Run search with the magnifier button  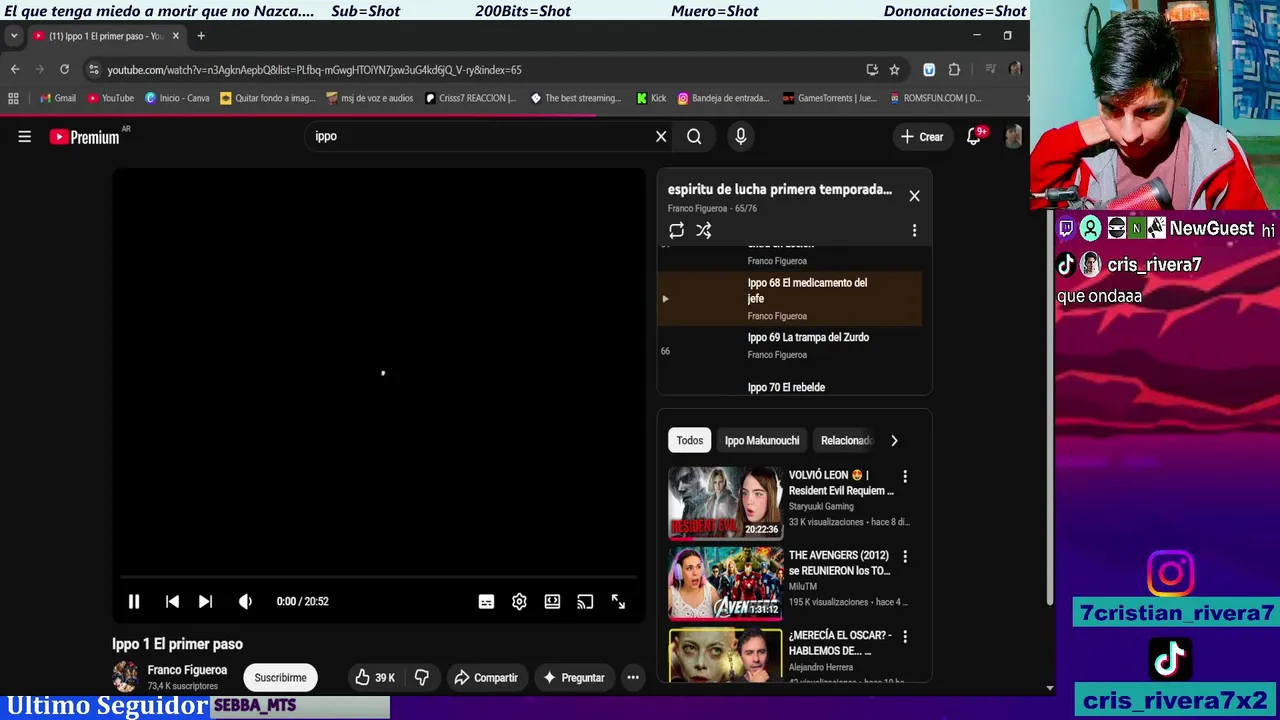[694, 137]
